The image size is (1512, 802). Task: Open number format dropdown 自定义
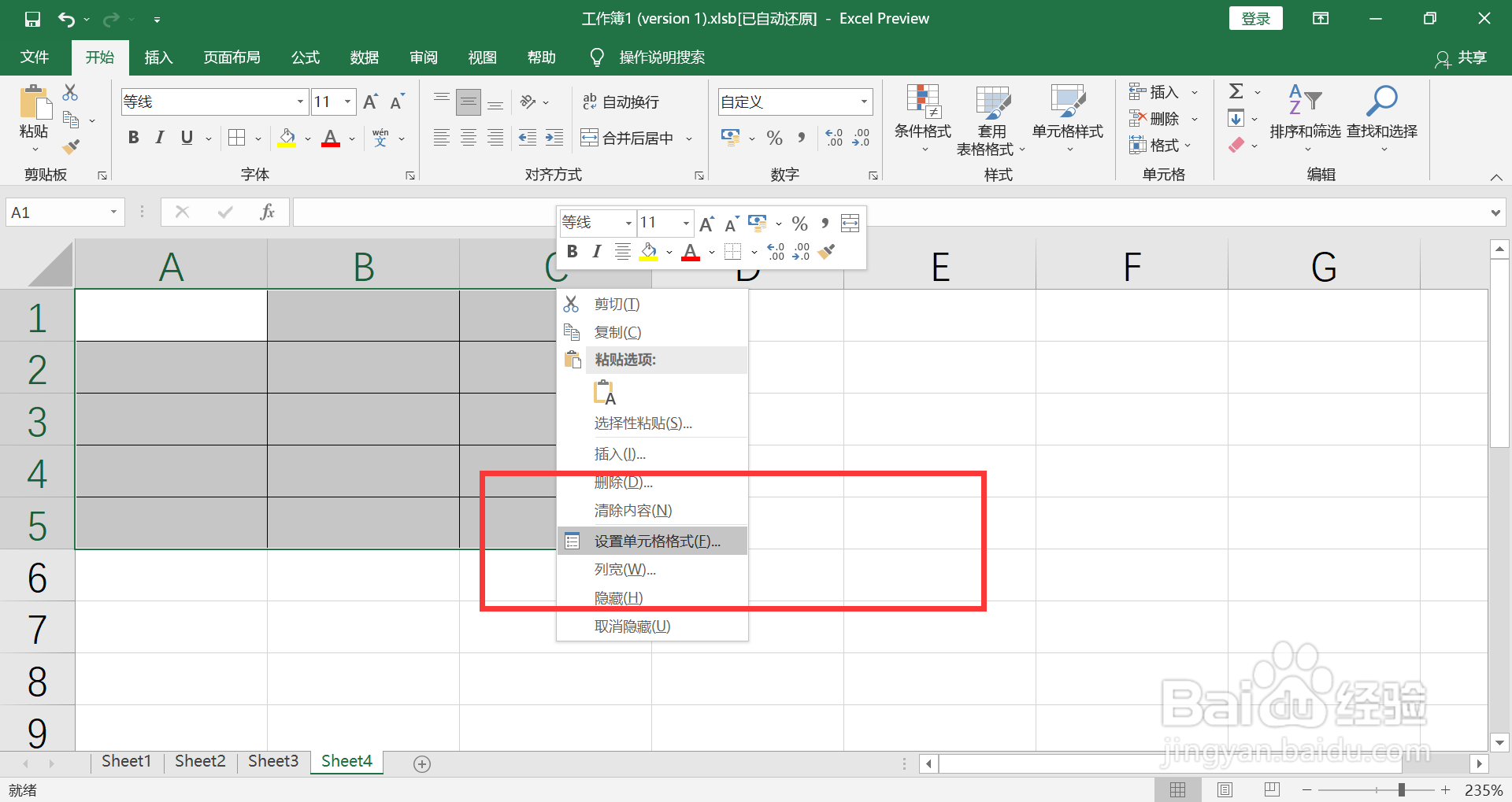point(864,102)
